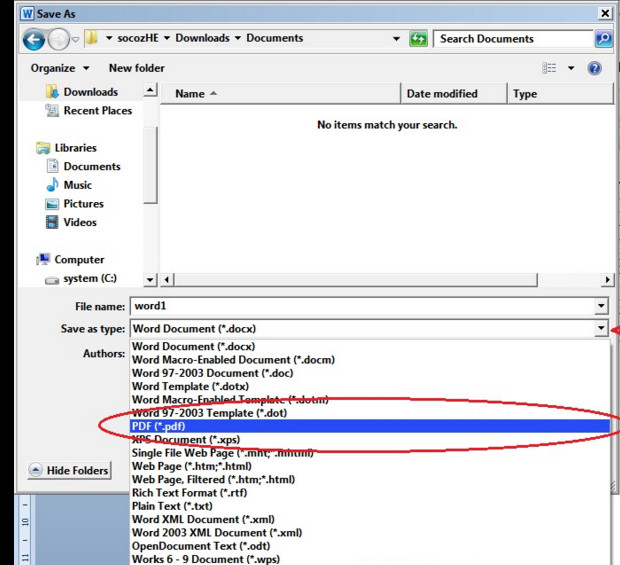Sort by Name column header
The image size is (620, 565).
(x=281, y=94)
